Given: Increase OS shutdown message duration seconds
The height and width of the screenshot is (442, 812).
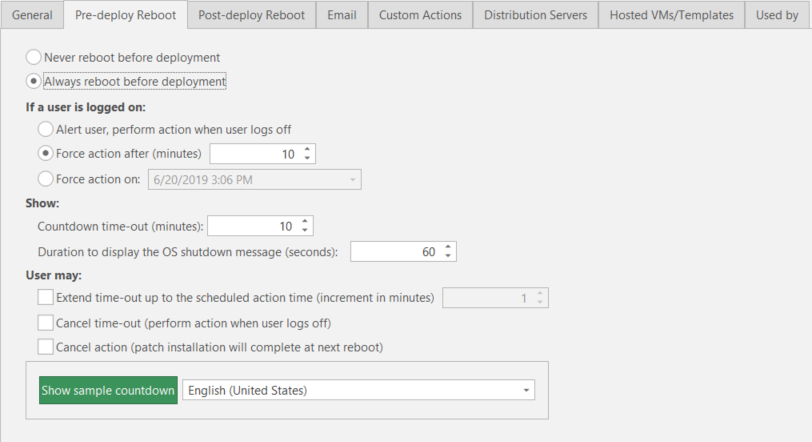Looking at the screenshot, I should pyautogui.click(x=448, y=247).
